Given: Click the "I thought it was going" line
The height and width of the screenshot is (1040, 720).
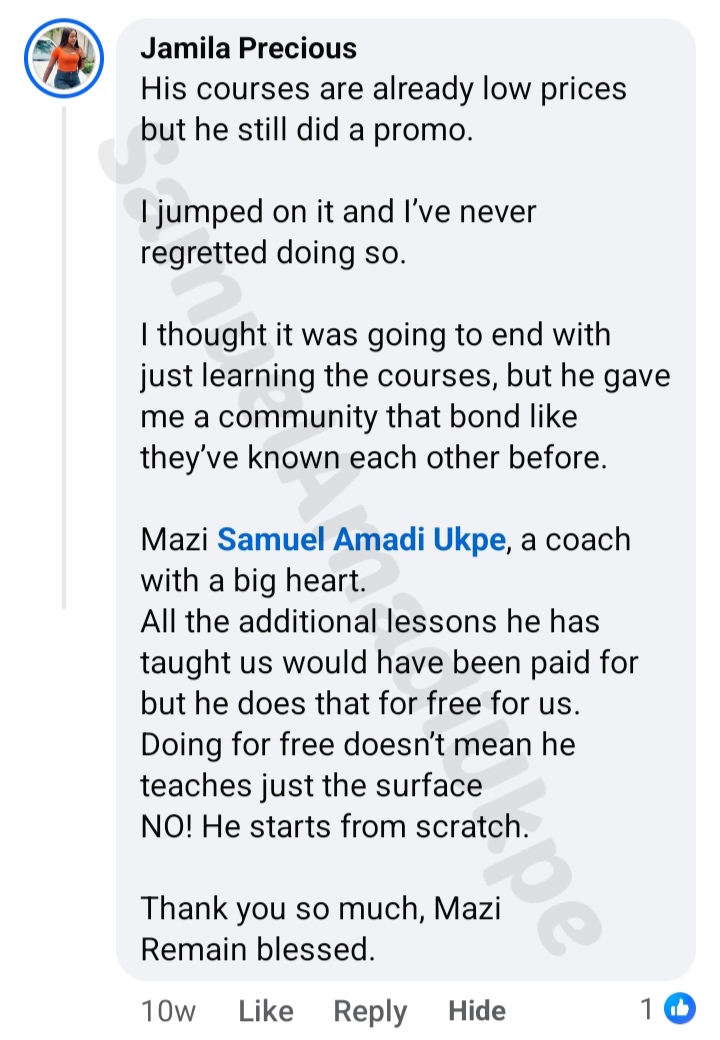Looking at the screenshot, I should point(375,334).
